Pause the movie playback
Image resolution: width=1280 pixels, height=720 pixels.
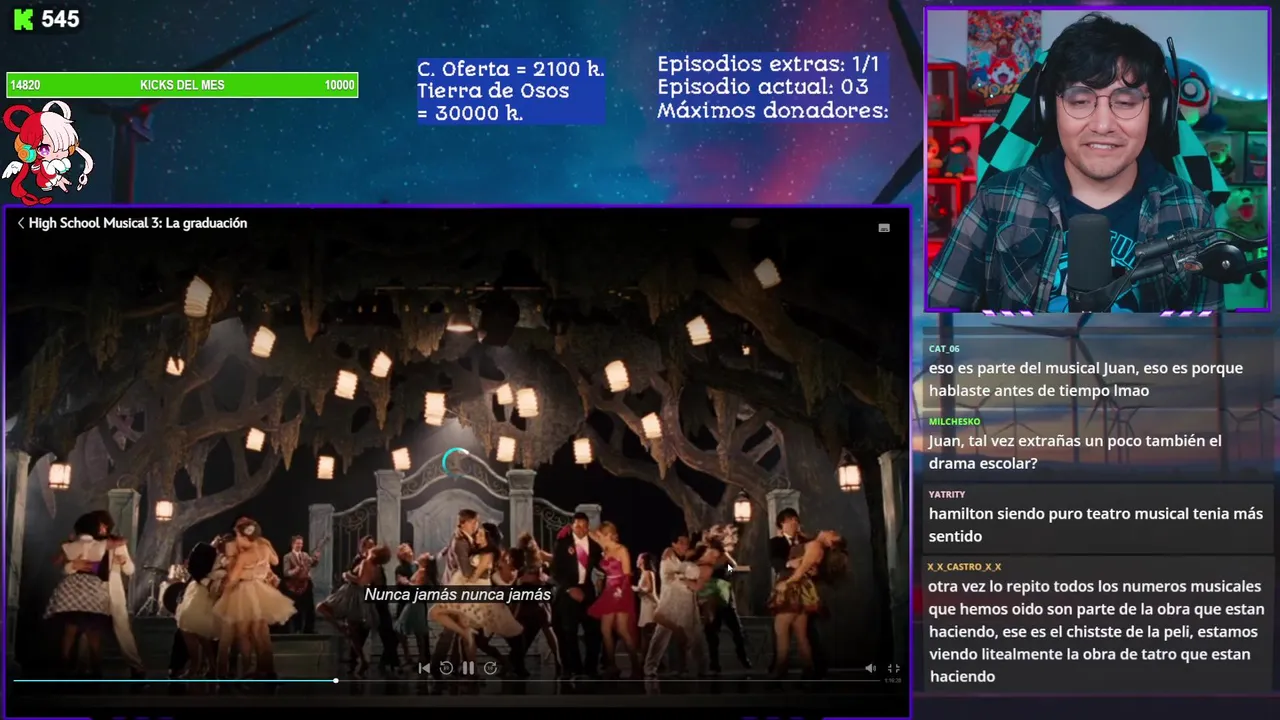click(467, 668)
